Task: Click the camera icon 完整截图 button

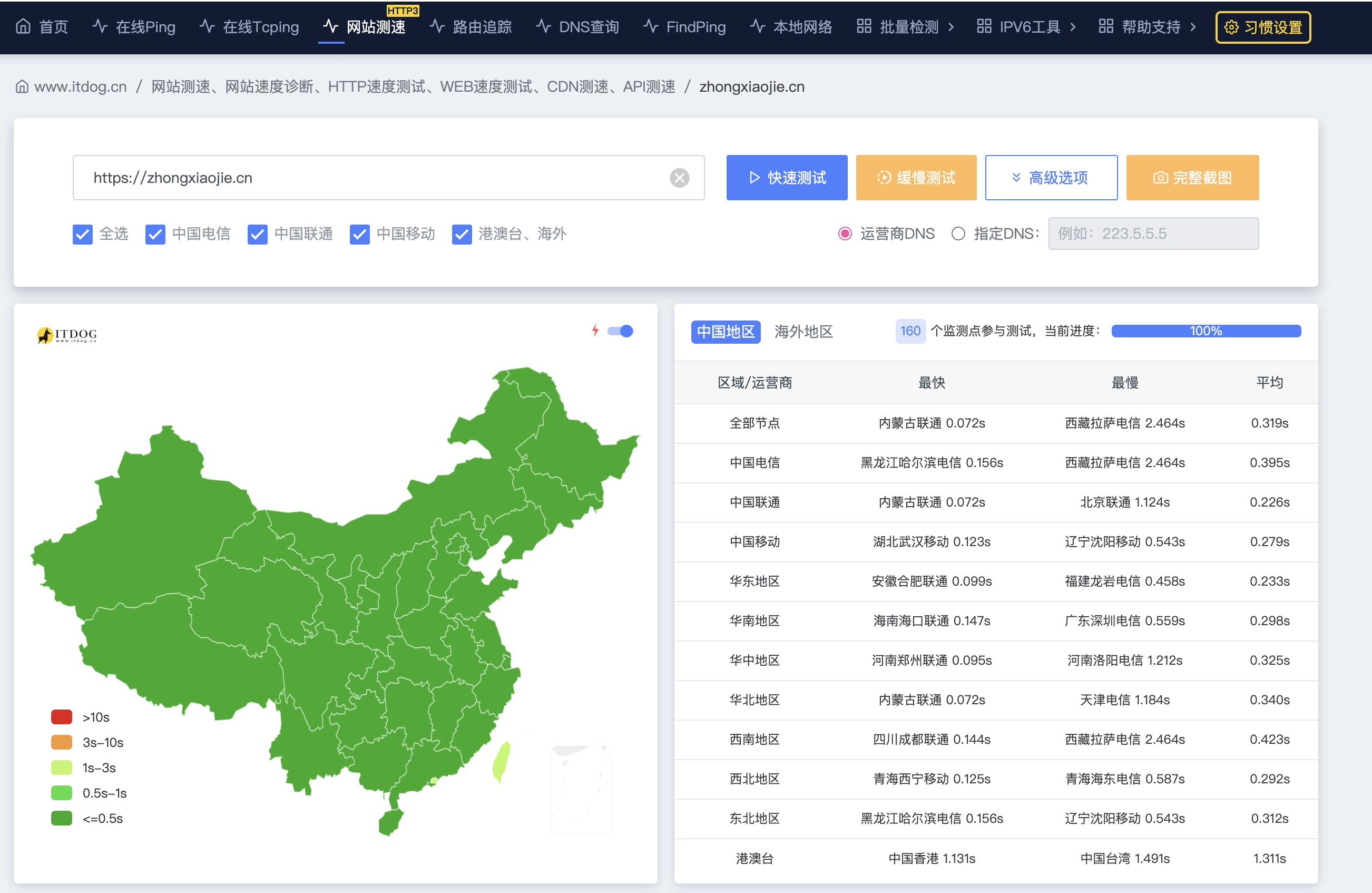Action: (x=1160, y=178)
